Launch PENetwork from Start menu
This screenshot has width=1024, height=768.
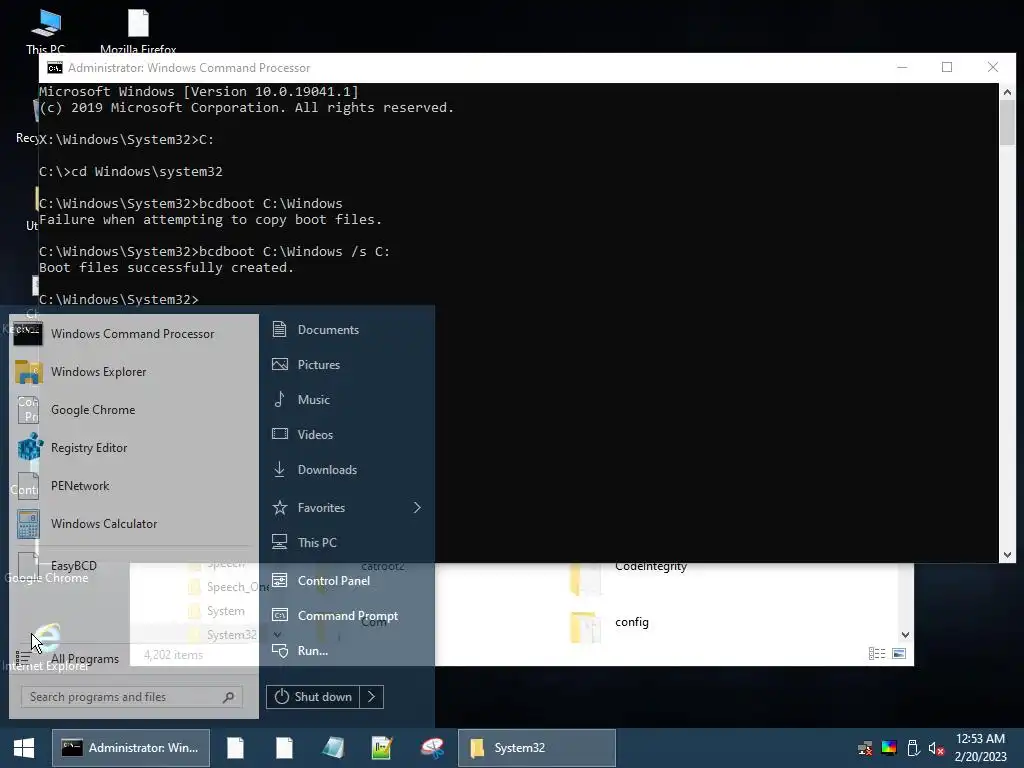point(133,485)
